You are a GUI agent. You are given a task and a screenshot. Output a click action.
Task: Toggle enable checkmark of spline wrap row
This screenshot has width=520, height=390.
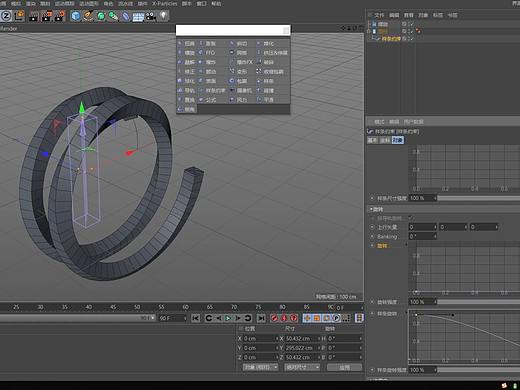click(x=412, y=39)
